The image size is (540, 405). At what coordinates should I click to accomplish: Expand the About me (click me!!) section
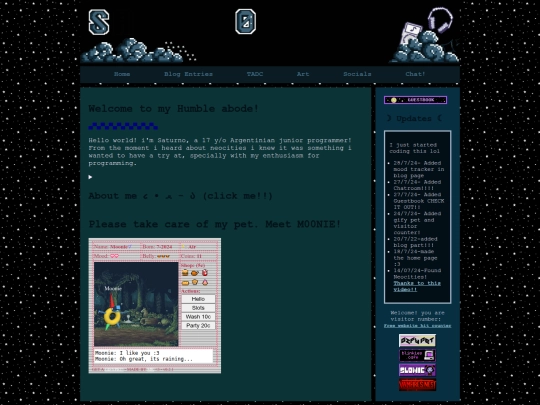(180, 196)
